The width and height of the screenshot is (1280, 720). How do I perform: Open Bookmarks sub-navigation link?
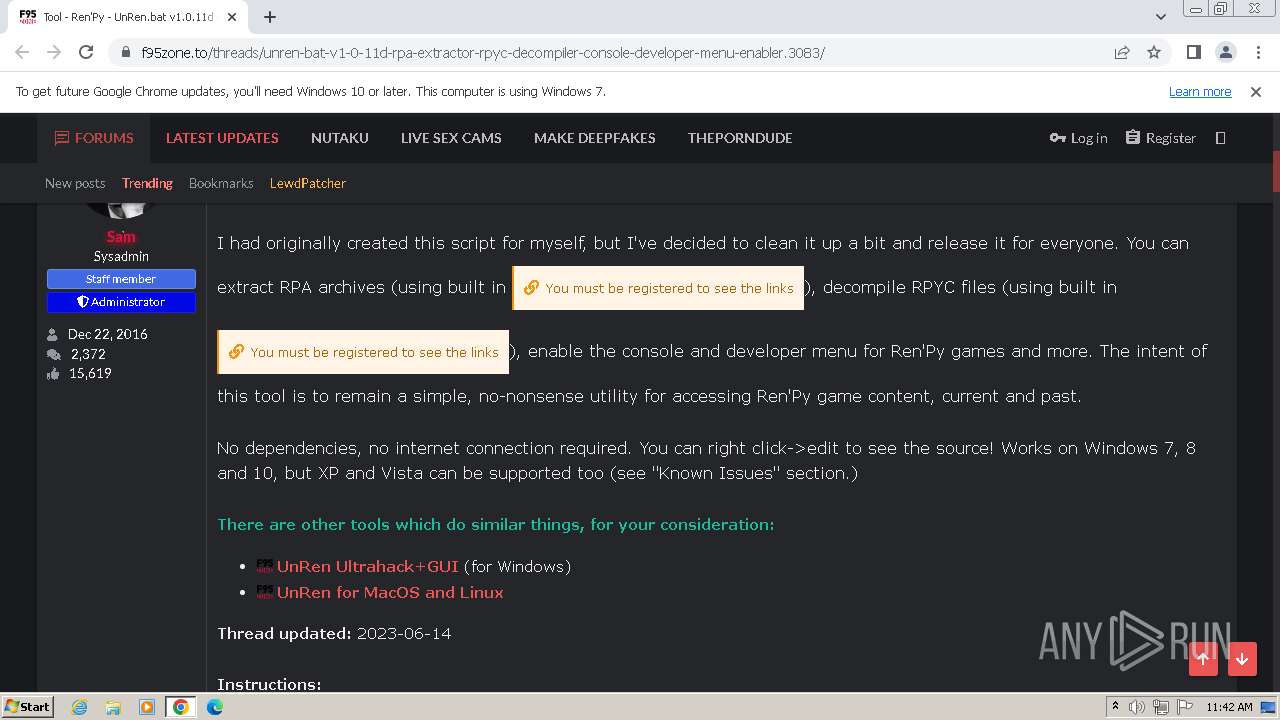221,183
